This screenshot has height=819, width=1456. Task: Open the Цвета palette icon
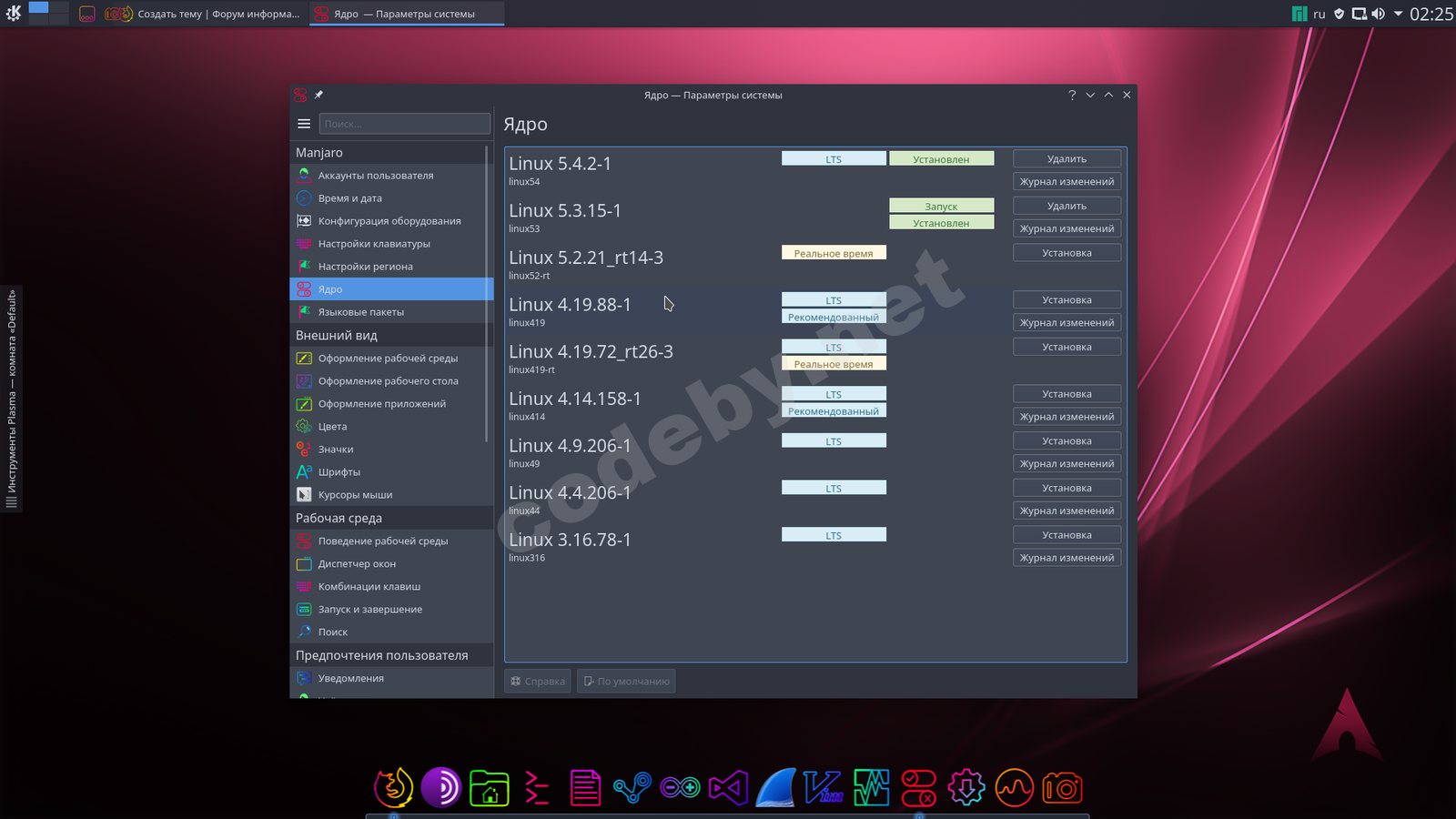(304, 426)
